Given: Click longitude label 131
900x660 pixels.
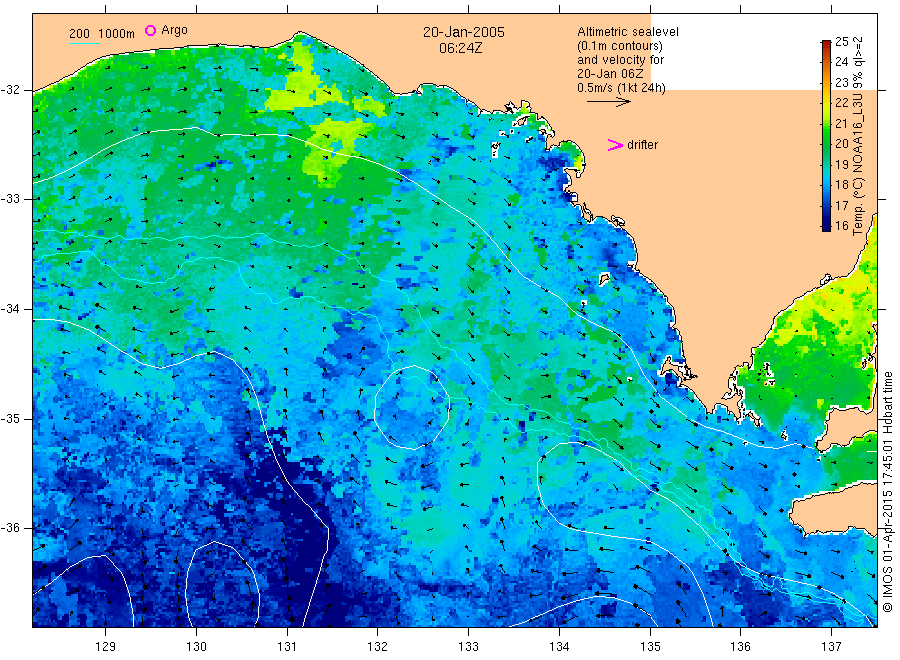Looking at the screenshot, I should pos(287,646).
